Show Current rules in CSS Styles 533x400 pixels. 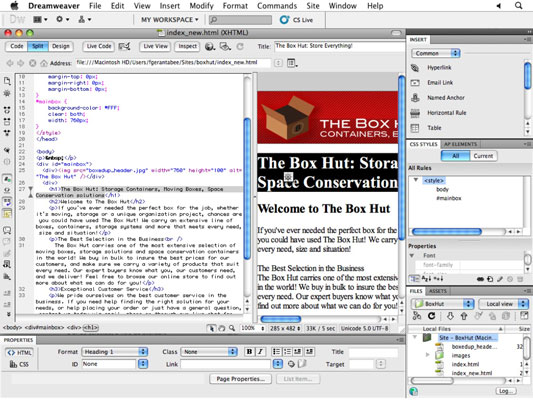(483, 156)
